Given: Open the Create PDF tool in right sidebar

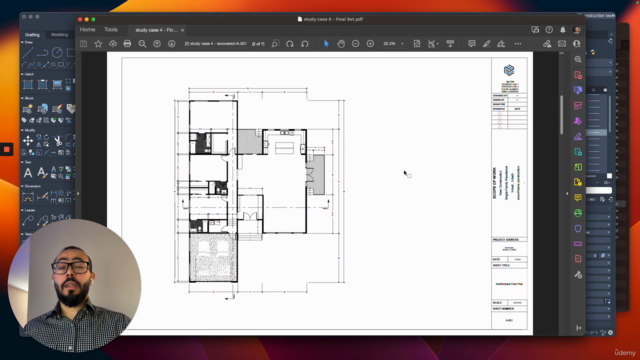Looking at the screenshot, I should click(578, 75).
